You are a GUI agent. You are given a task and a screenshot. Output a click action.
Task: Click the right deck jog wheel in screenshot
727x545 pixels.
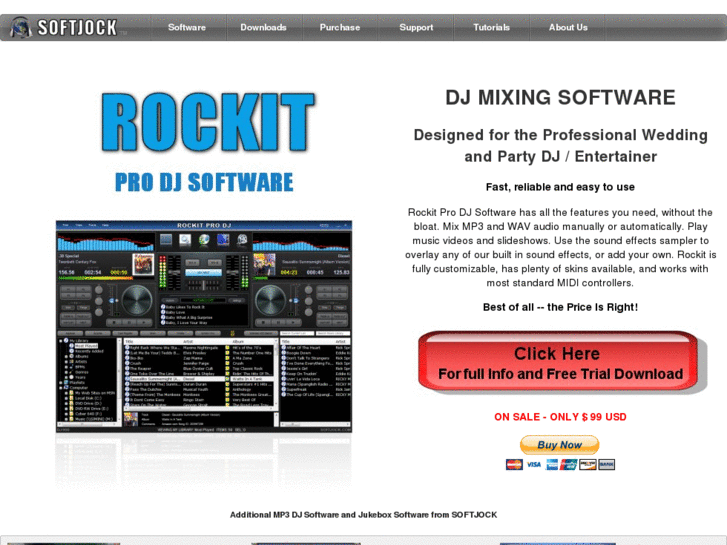[x=271, y=300]
